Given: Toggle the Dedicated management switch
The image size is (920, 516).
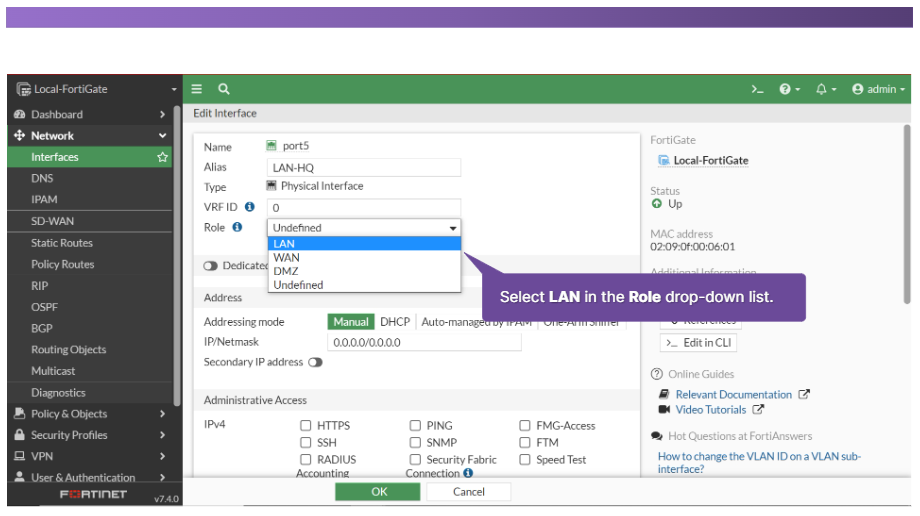Looking at the screenshot, I should click(211, 266).
